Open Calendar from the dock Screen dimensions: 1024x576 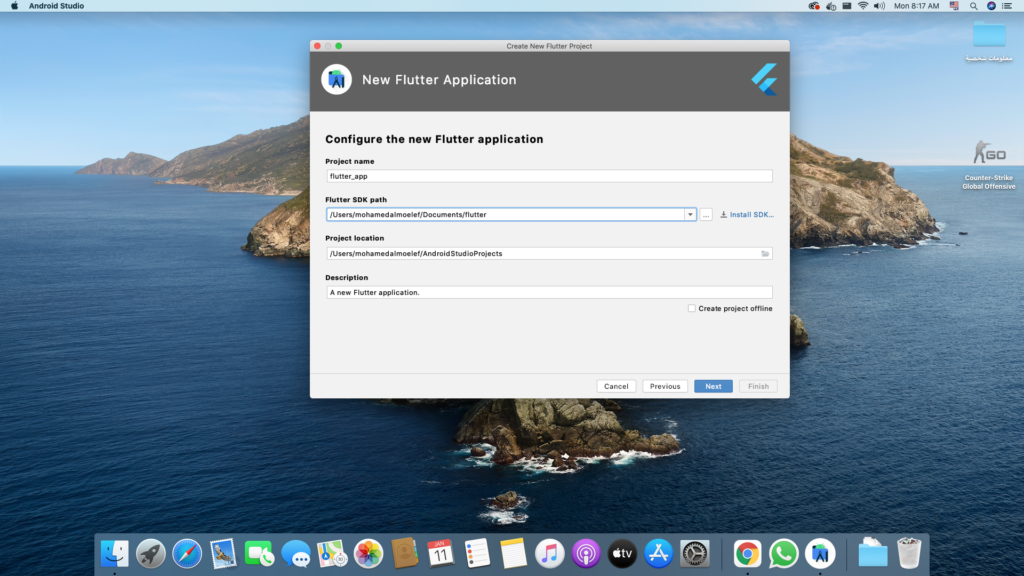[441, 554]
